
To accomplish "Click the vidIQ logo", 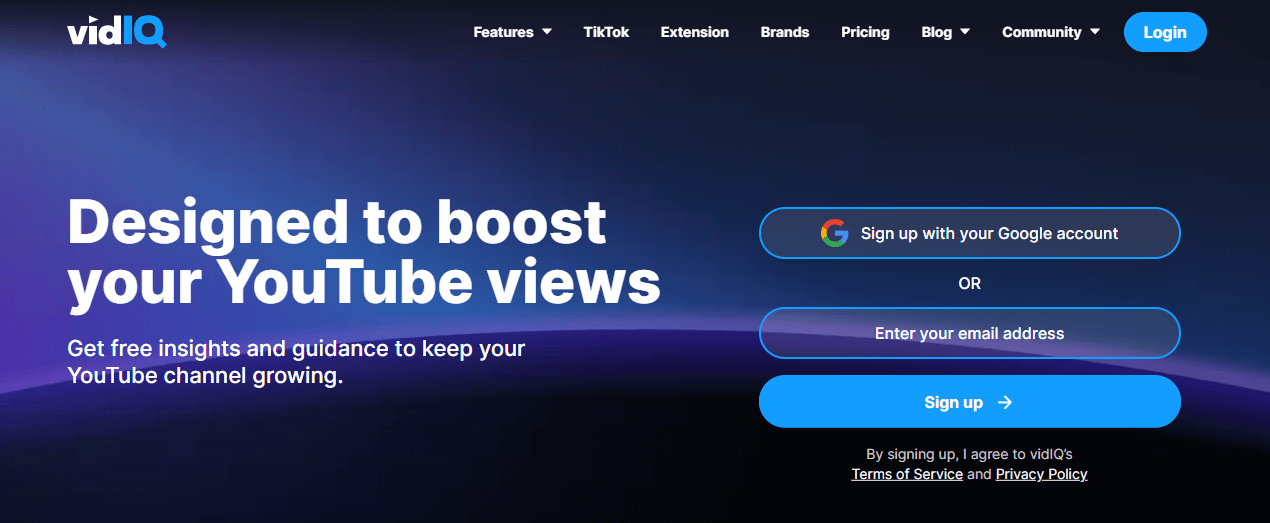I will (116, 32).
